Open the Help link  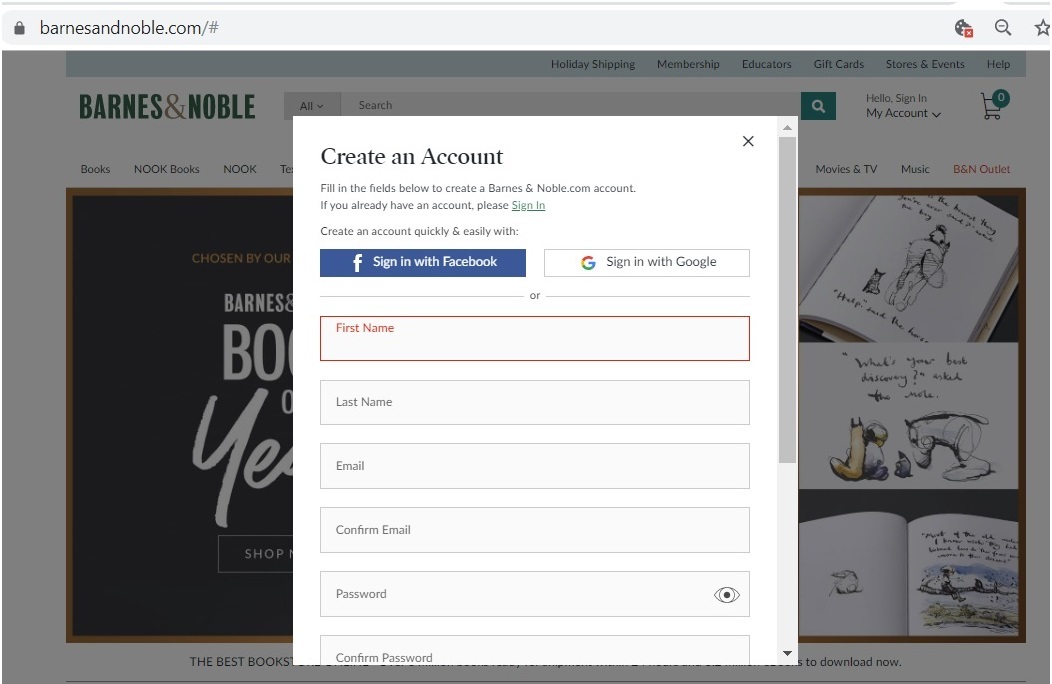pos(998,64)
